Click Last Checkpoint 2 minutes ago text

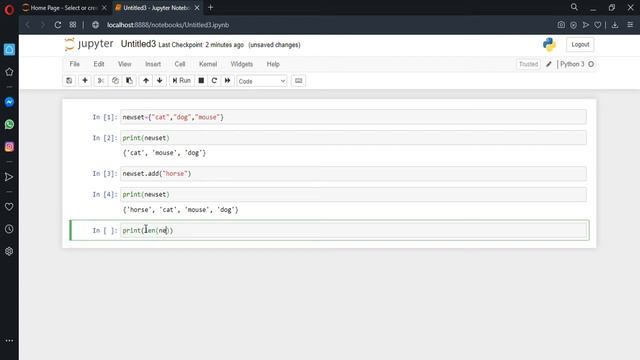[x=201, y=45]
